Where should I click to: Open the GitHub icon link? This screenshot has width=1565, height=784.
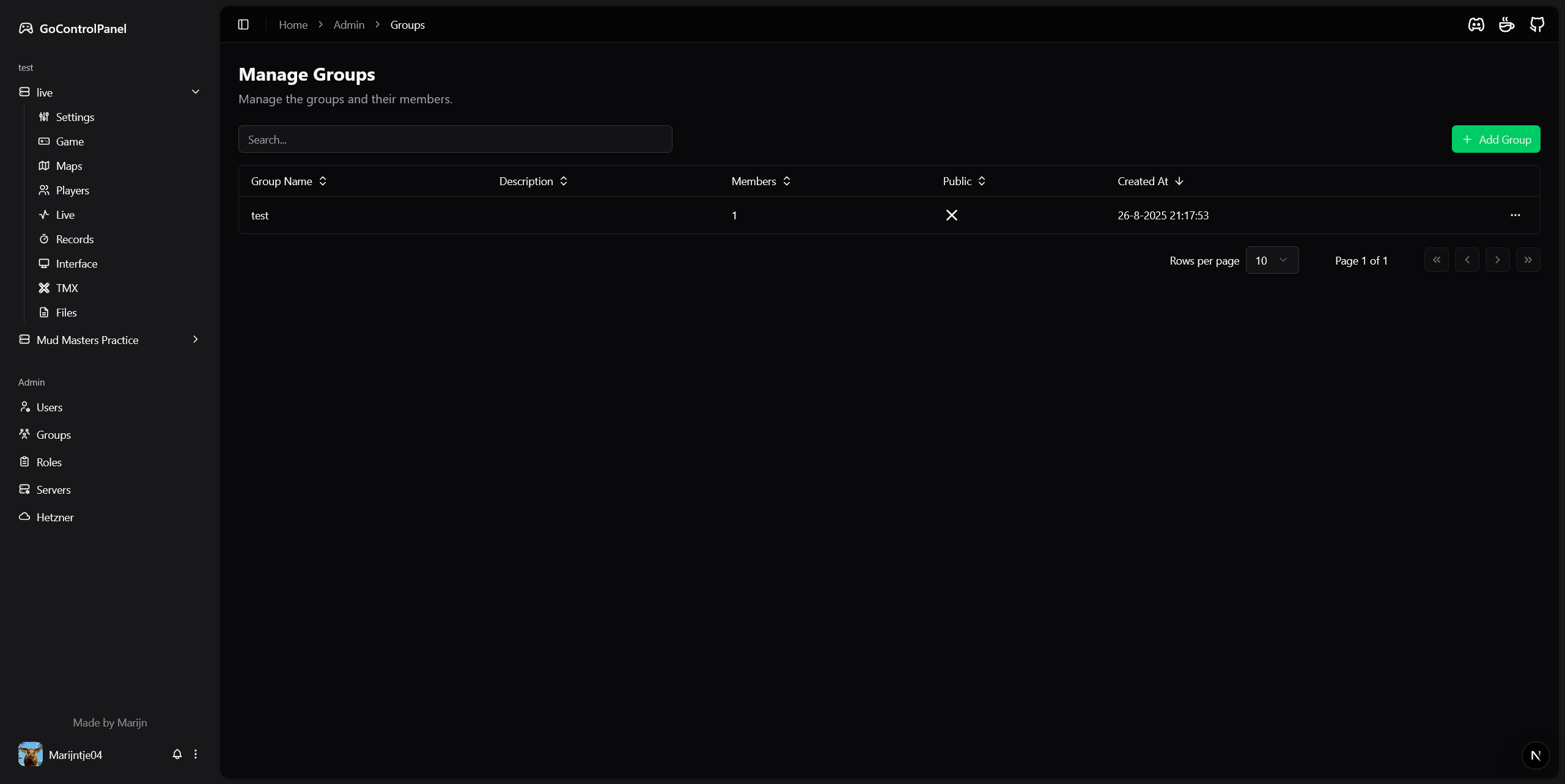click(x=1537, y=24)
